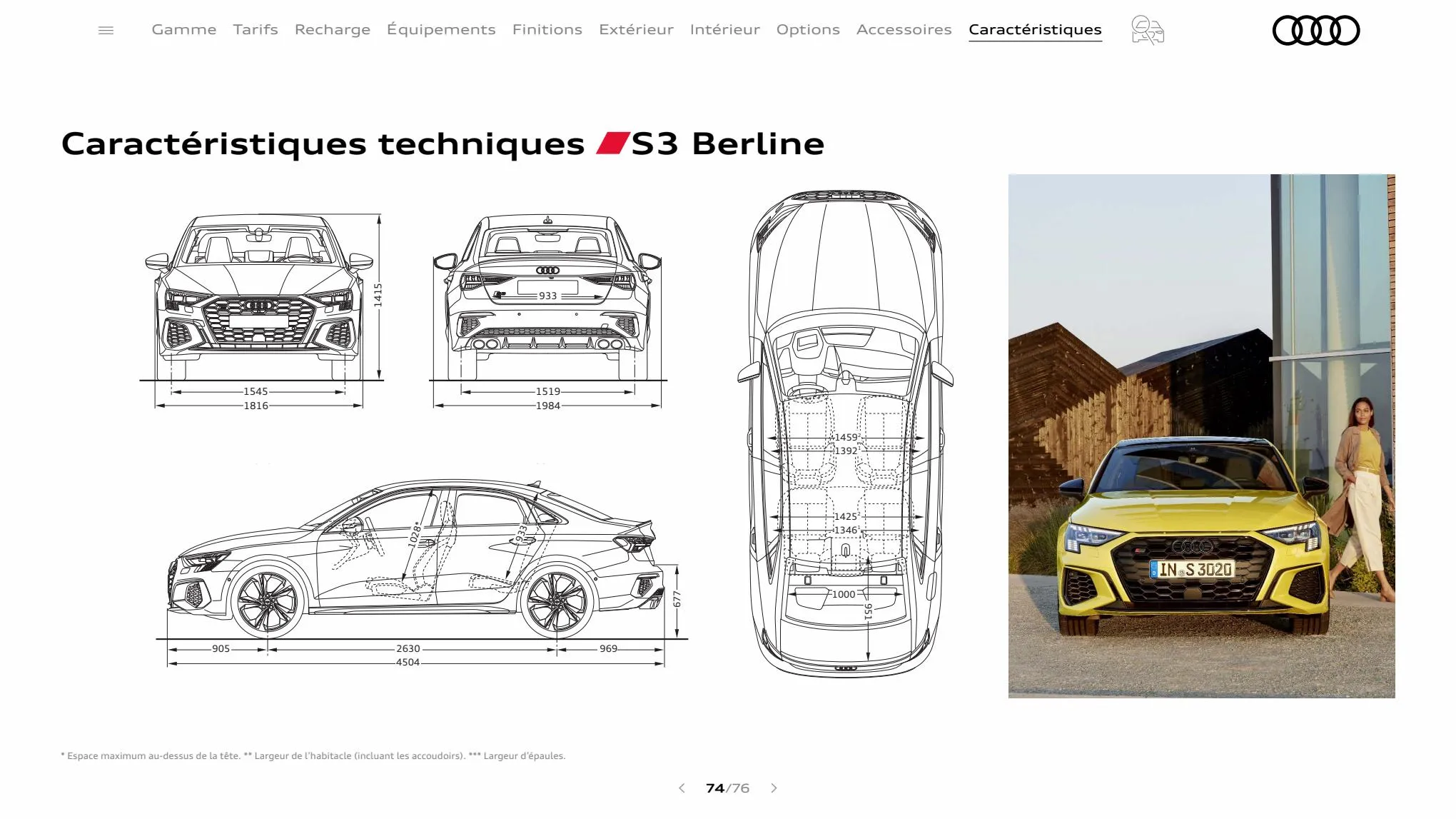Click the trunk opening value 933 on rear view

(x=547, y=296)
